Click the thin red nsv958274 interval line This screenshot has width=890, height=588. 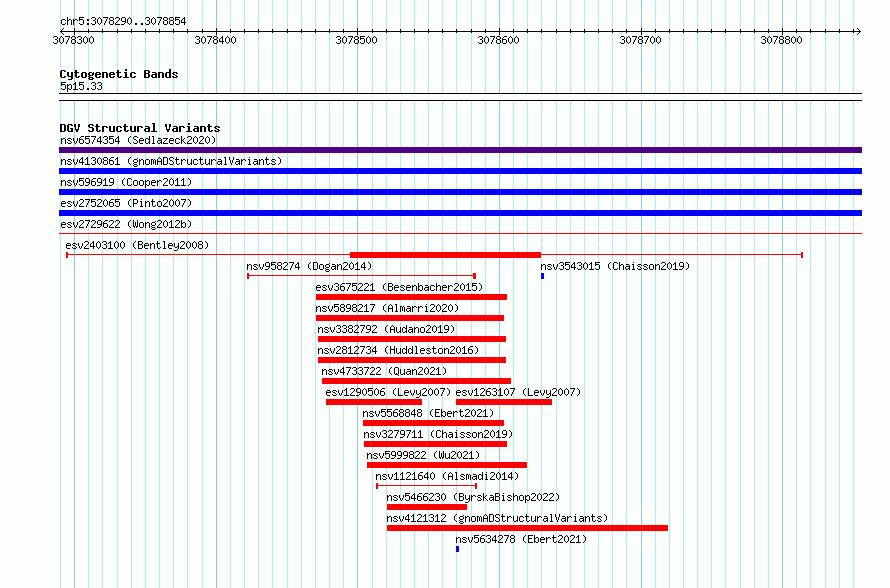[362, 276]
